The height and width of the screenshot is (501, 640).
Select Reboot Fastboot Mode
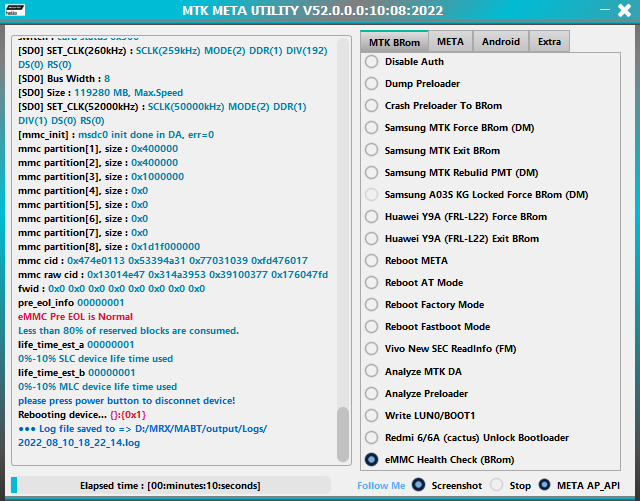371,327
